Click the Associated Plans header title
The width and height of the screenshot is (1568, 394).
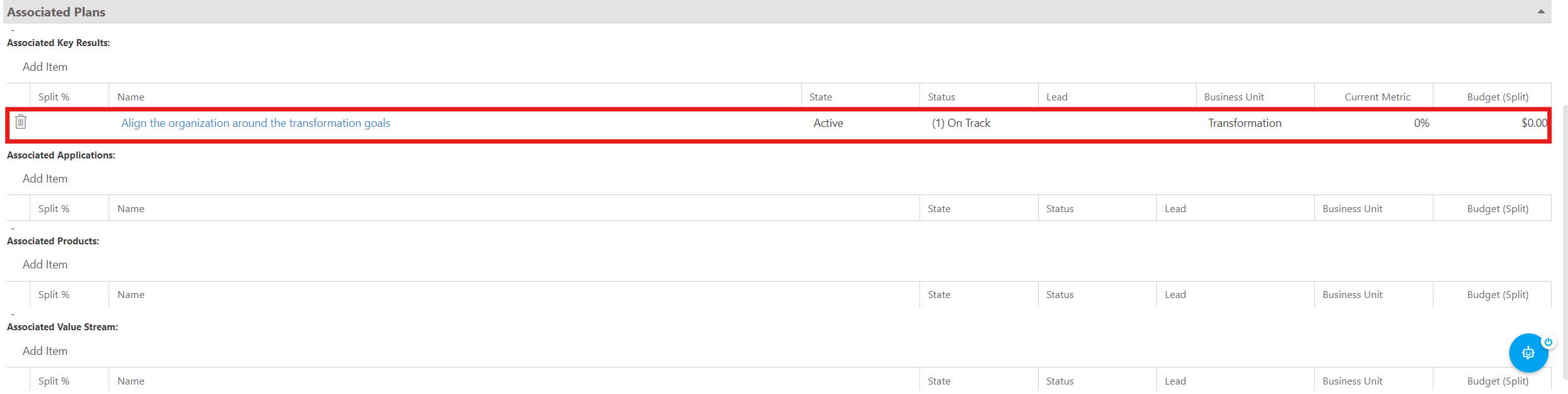[x=56, y=12]
